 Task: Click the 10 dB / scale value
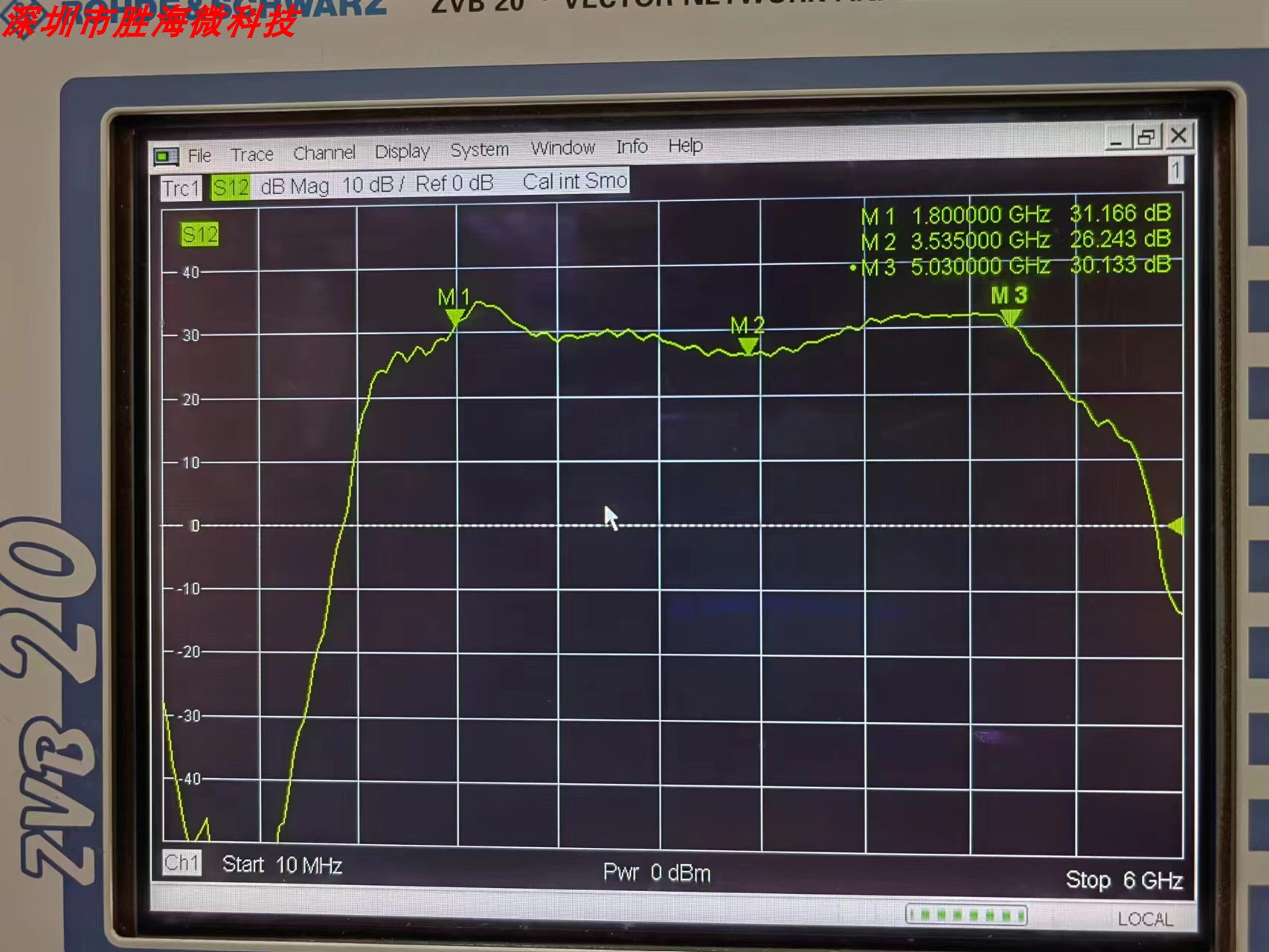[373, 184]
